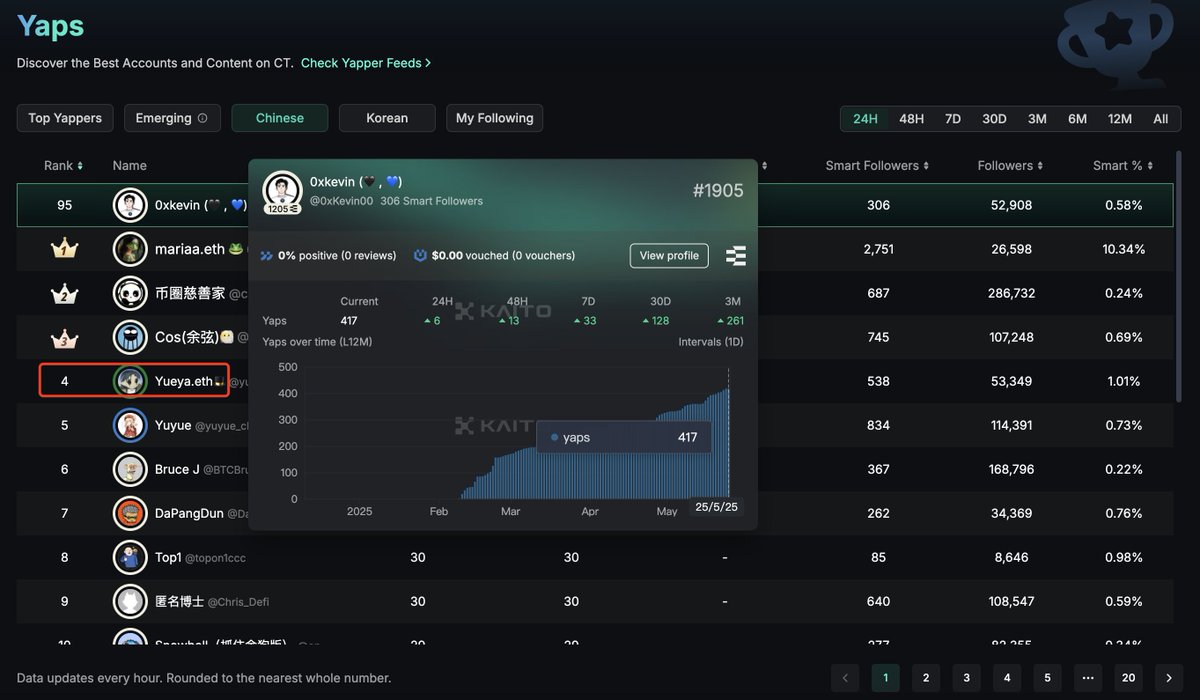Image resolution: width=1200 pixels, height=700 pixels.
Task: Select the 6M time range
Action: pyautogui.click(x=1077, y=118)
